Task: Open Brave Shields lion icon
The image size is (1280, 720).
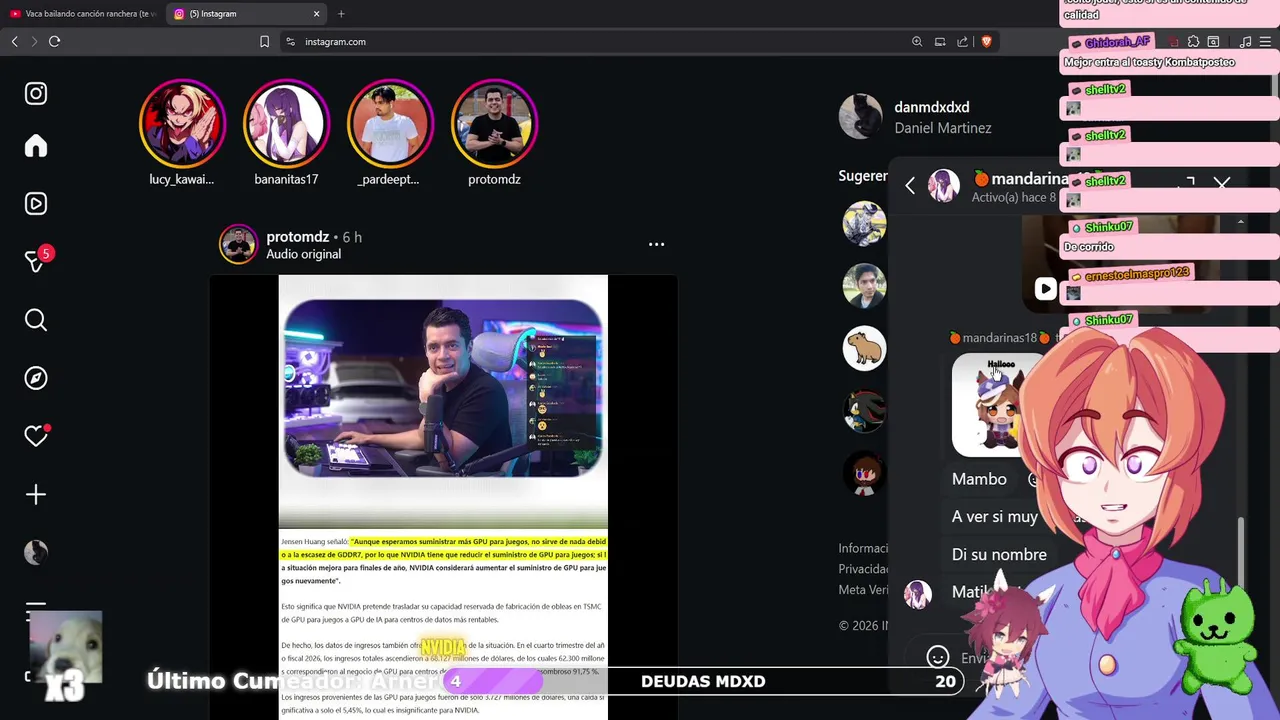Action: [x=987, y=41]
